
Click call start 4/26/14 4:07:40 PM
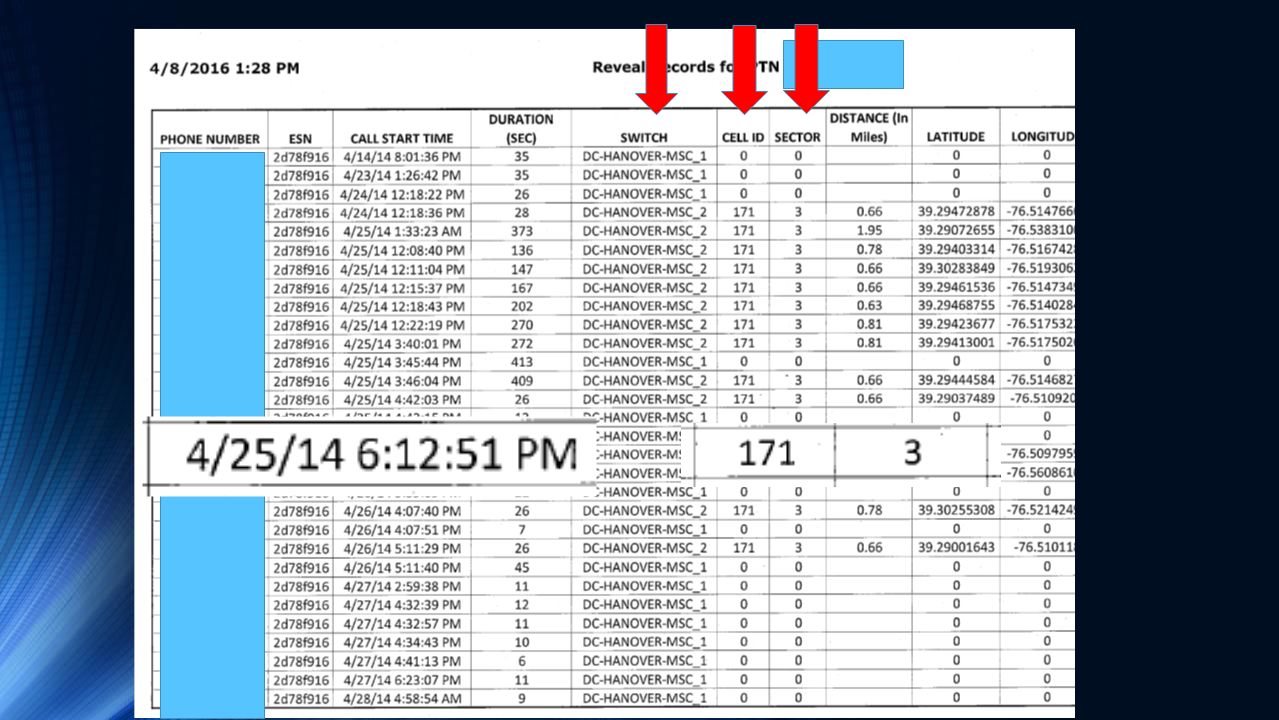402,511
